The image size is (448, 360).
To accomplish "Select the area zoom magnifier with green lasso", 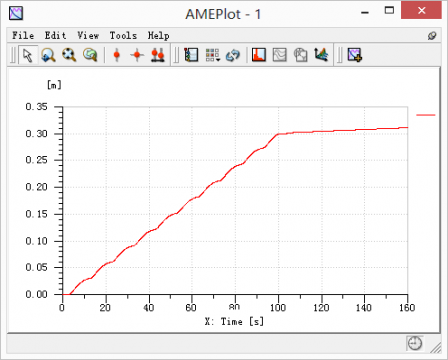I will click(90, 55).
